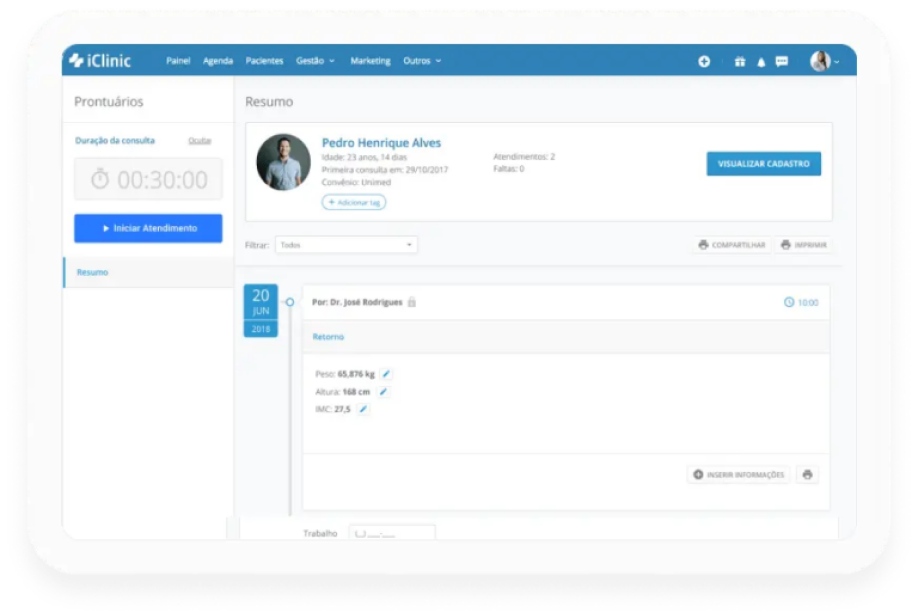Open the Filtrar Todos dropdown

(x=346, y=245)
